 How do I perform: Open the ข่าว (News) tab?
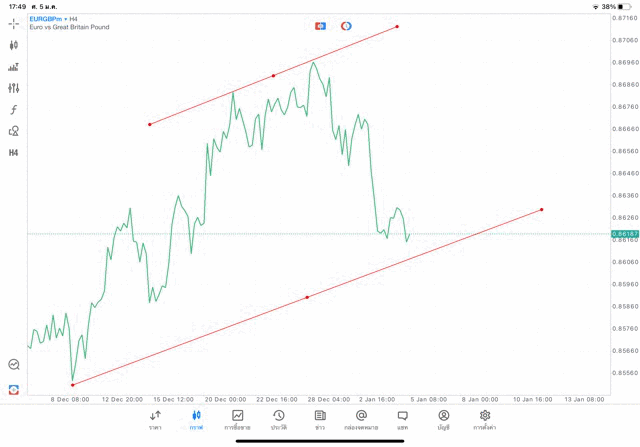[x=320, y=419]
